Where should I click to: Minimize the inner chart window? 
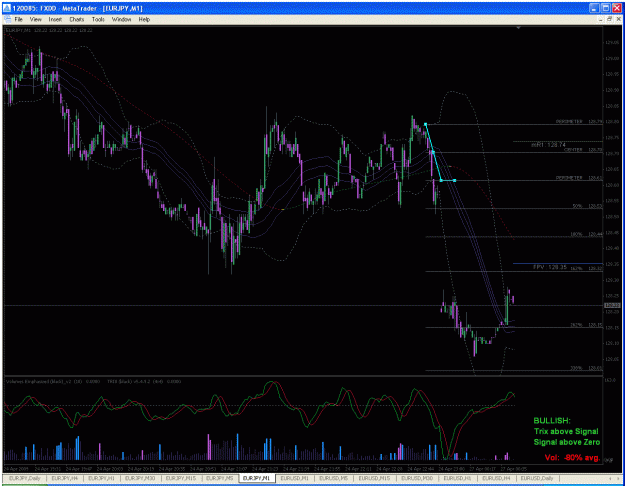(x=601, y=19)
